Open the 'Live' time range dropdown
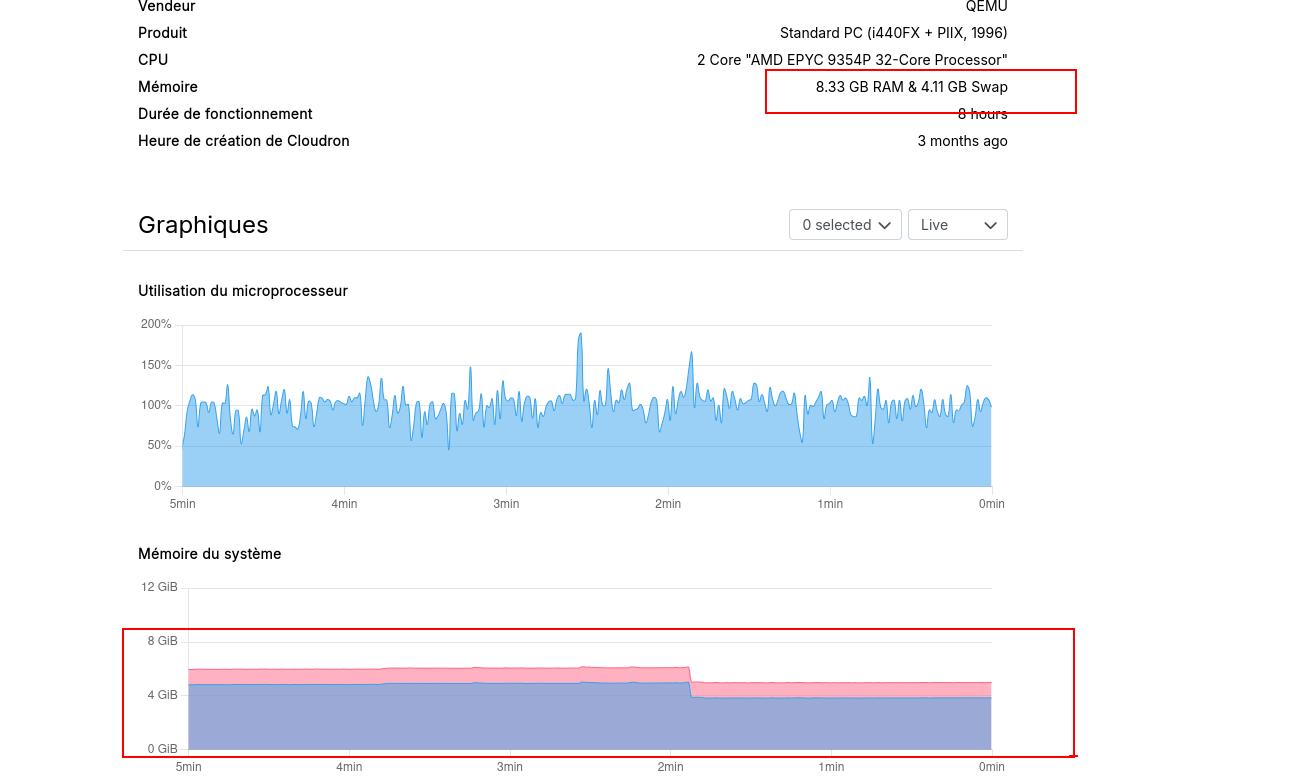The height and width of the screenshot is (778, 1307). pos(956,224)
